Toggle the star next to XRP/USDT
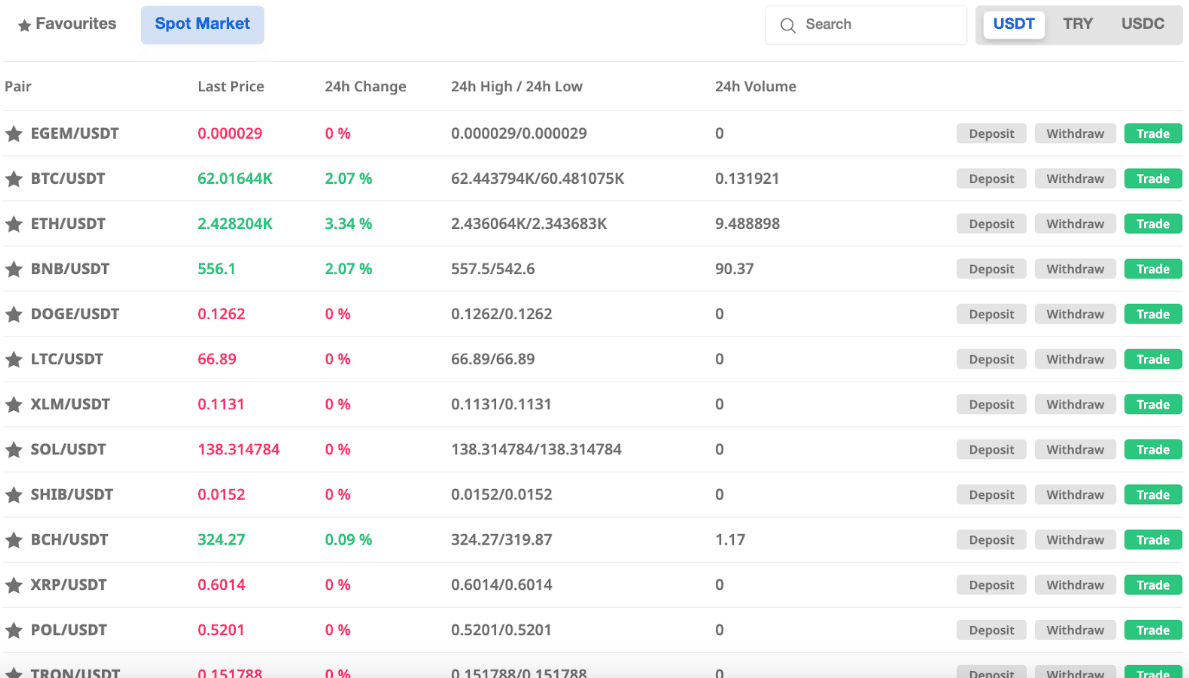The height and width of the screenshot is (678, 1189). click(x=14, y=585)
